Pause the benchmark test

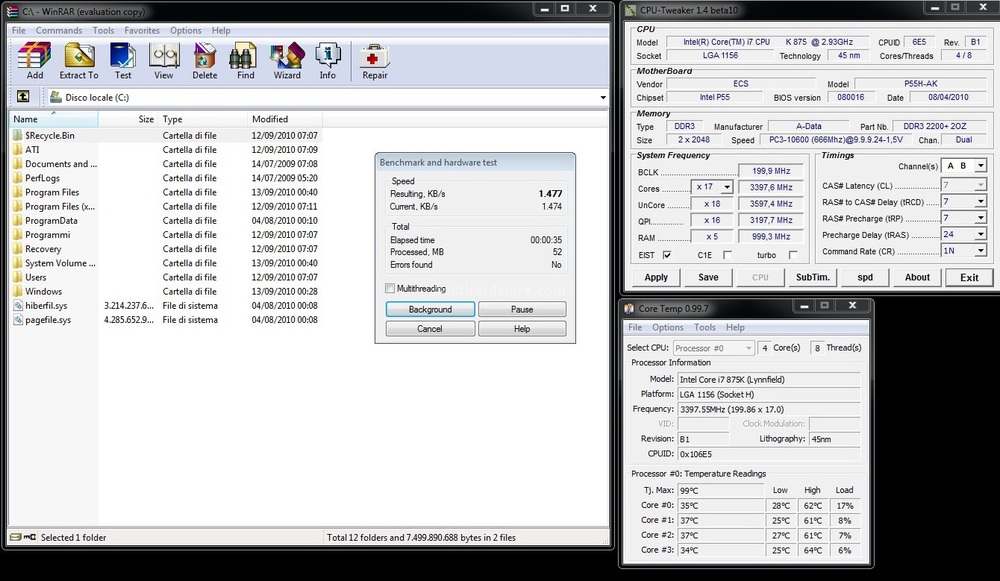pyautogui.click(x=522, y=309)
